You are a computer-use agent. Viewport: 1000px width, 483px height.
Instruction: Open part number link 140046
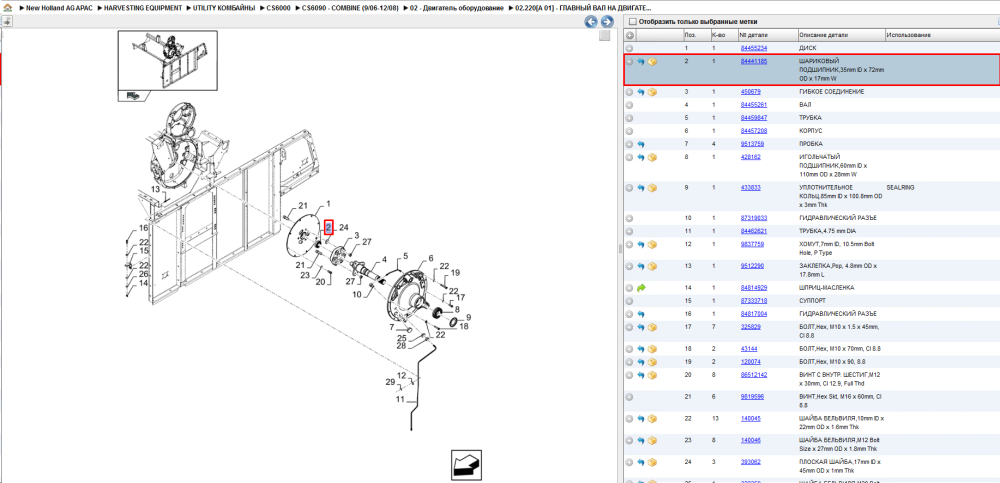pyautogui.click(x=751, y=440)
